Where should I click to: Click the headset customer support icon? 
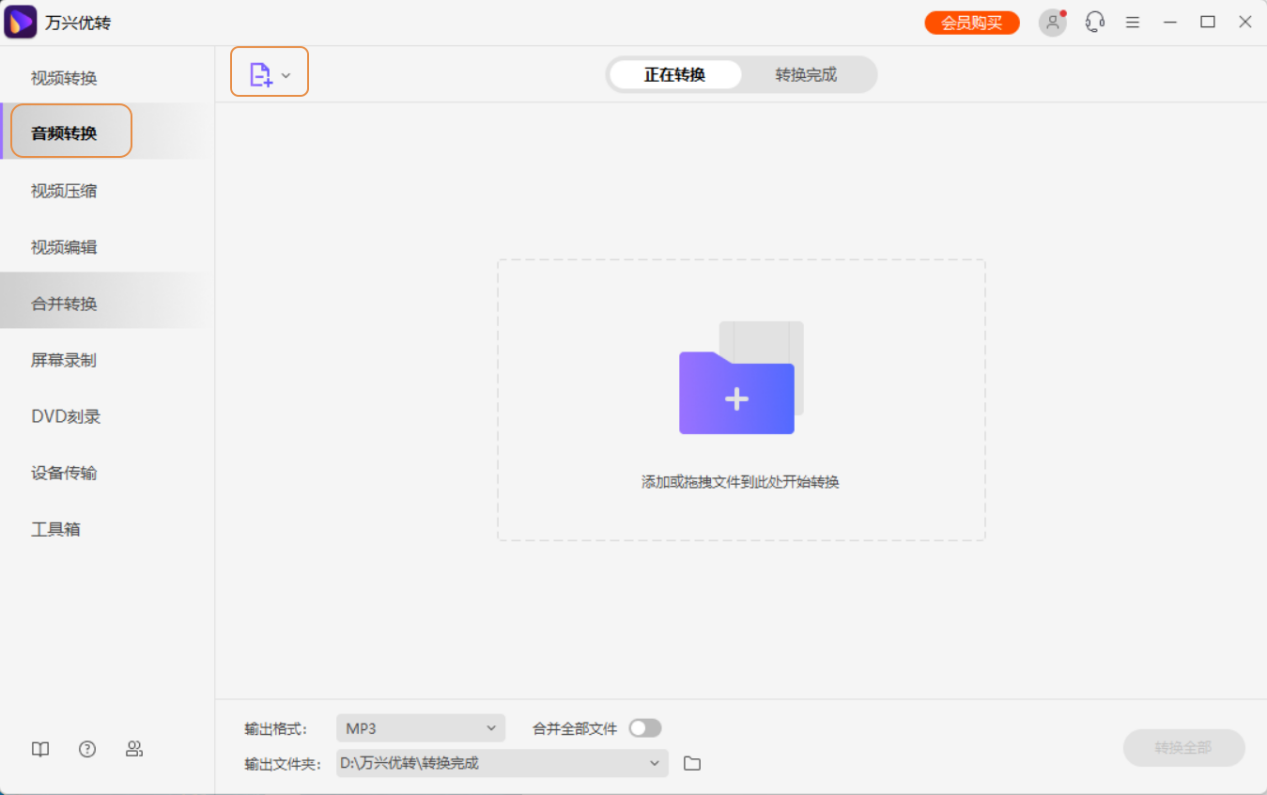pyautogui.click(x=1094, y=21)
